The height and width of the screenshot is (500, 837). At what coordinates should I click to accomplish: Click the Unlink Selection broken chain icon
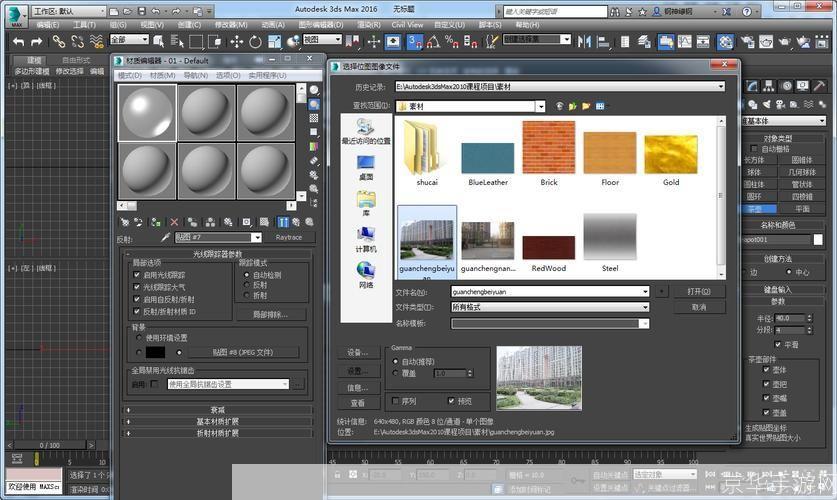pos(77,41)
